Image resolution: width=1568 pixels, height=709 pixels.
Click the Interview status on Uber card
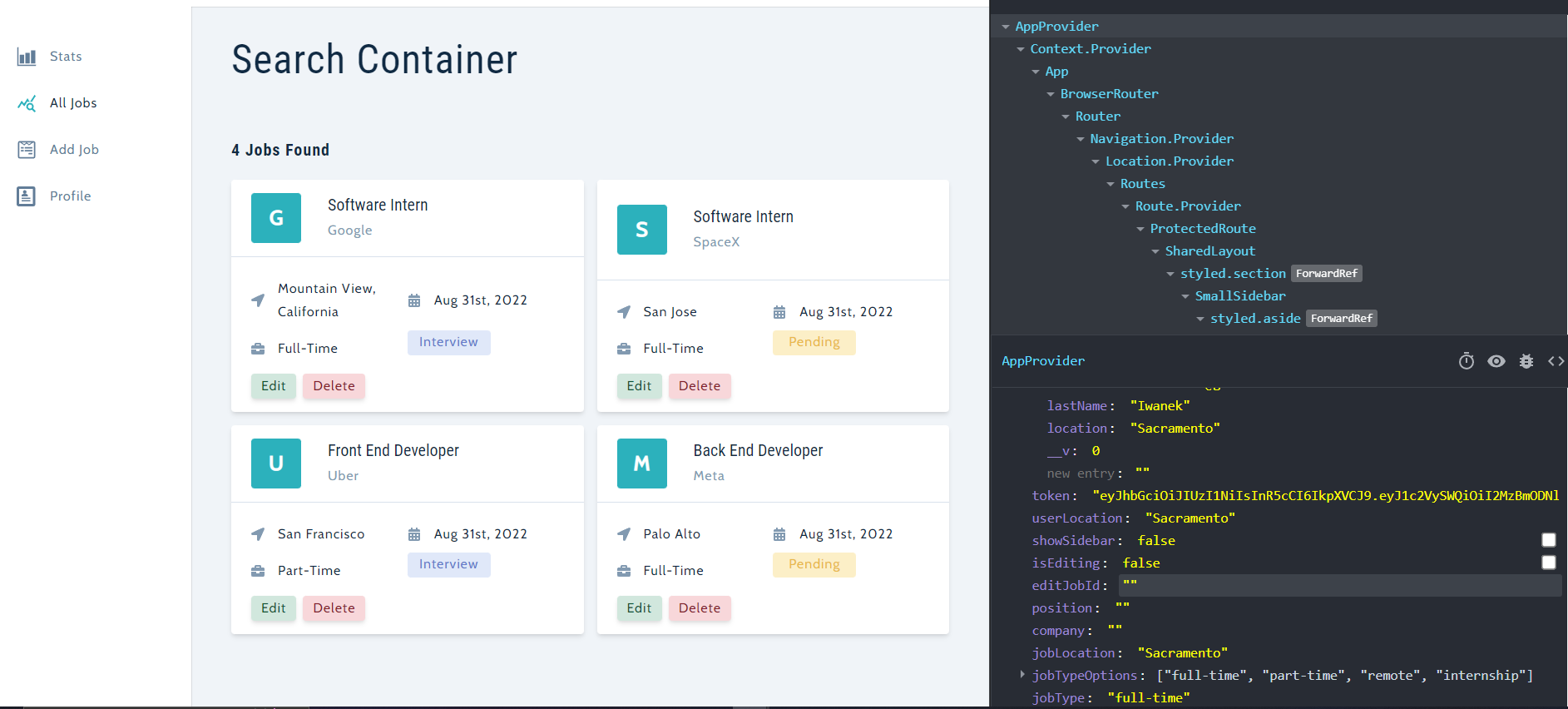tap(449, 564)
